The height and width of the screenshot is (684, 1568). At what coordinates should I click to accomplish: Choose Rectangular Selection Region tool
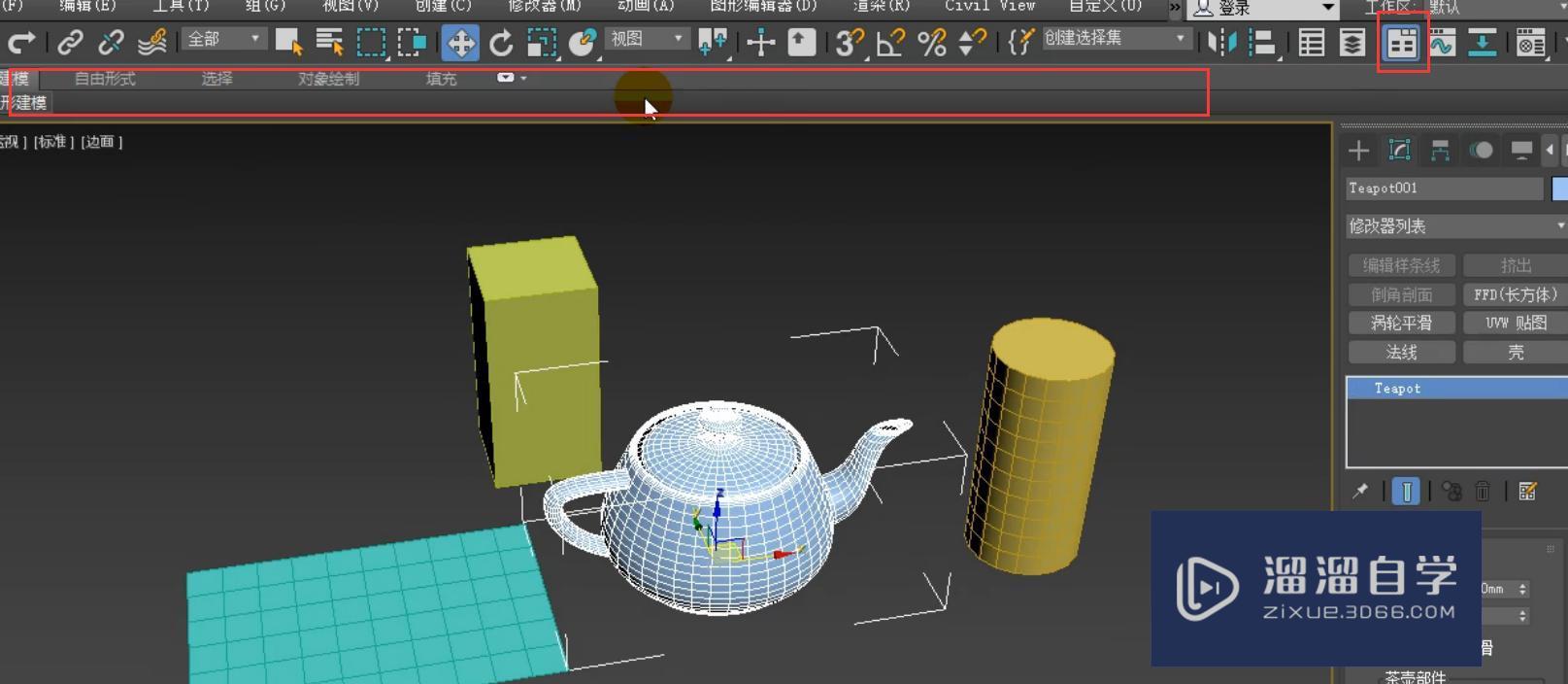(x=371, y=42)
